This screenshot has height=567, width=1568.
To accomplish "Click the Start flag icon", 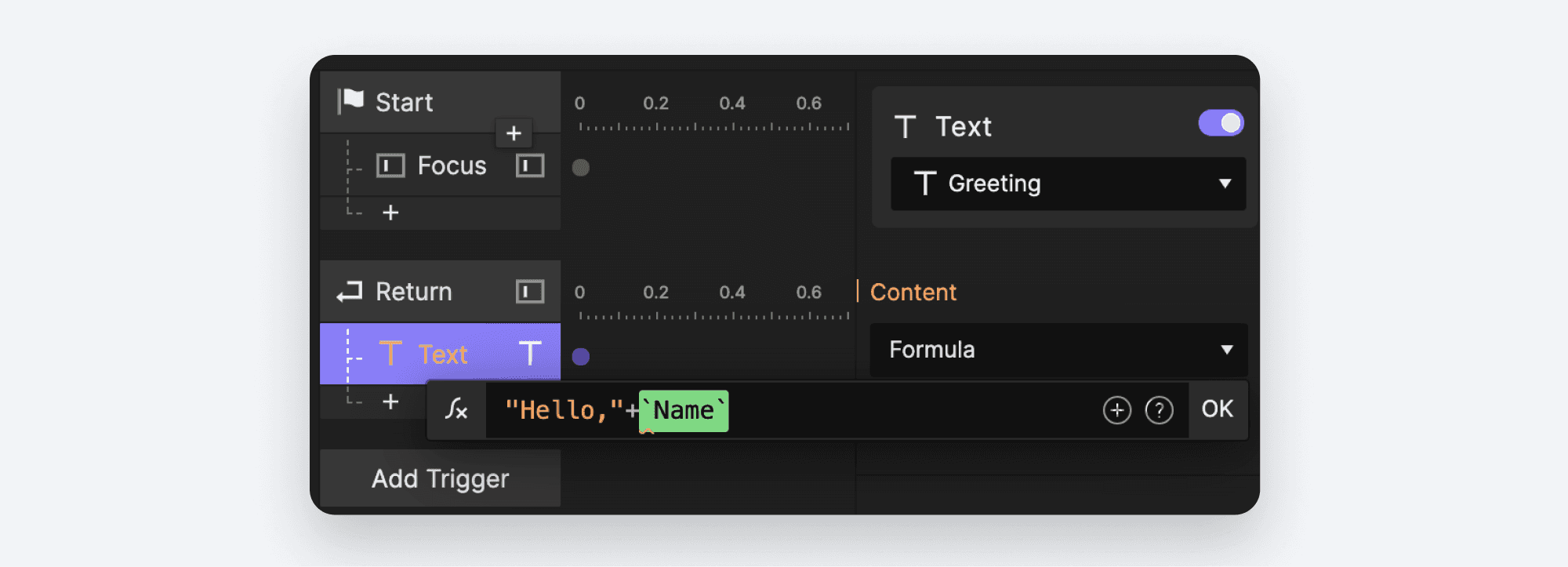I will pos(352,101).
